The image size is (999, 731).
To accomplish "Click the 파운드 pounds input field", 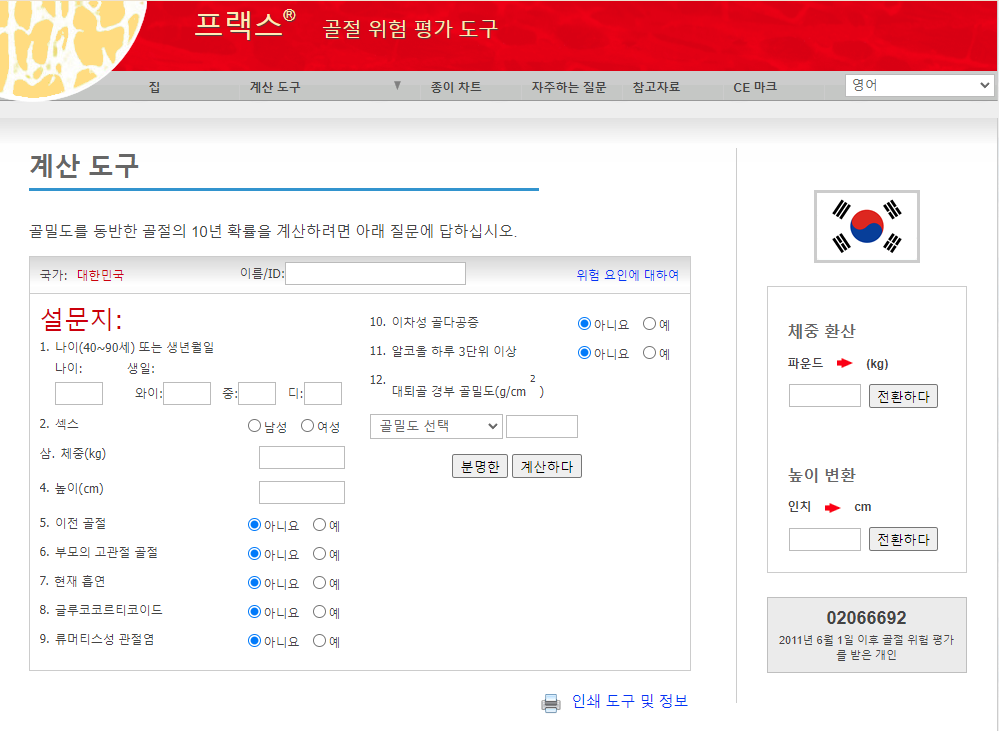I will pos(825,396).
